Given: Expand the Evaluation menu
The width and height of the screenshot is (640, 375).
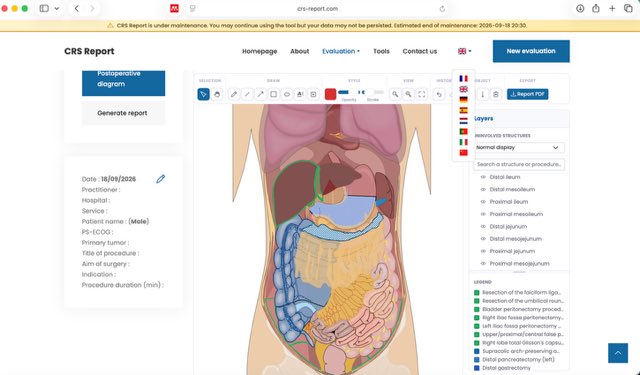Looking at the screenshot, I should (x=341, y=51).
